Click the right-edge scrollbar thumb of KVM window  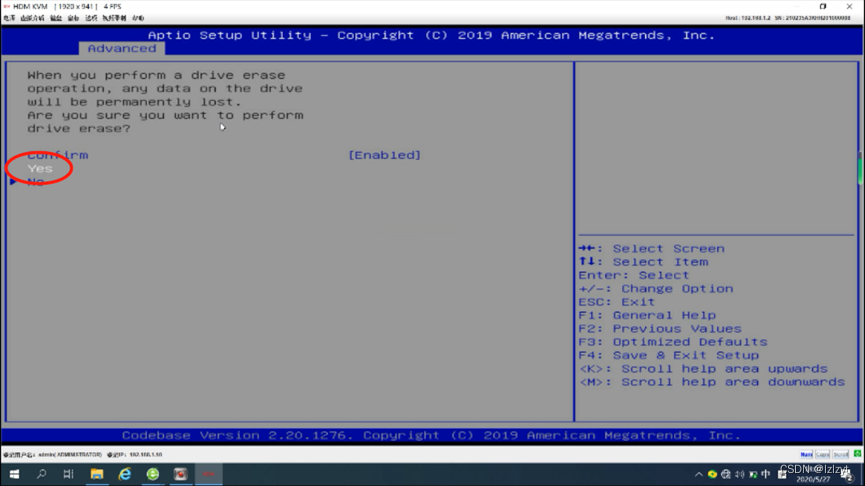(x=859, y=168)
